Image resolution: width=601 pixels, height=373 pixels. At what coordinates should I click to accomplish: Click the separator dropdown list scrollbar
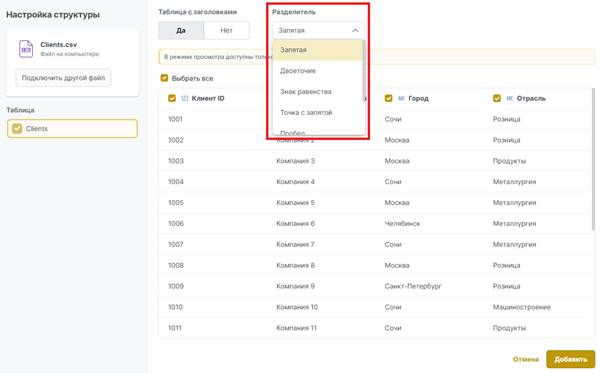pos(364,71)
